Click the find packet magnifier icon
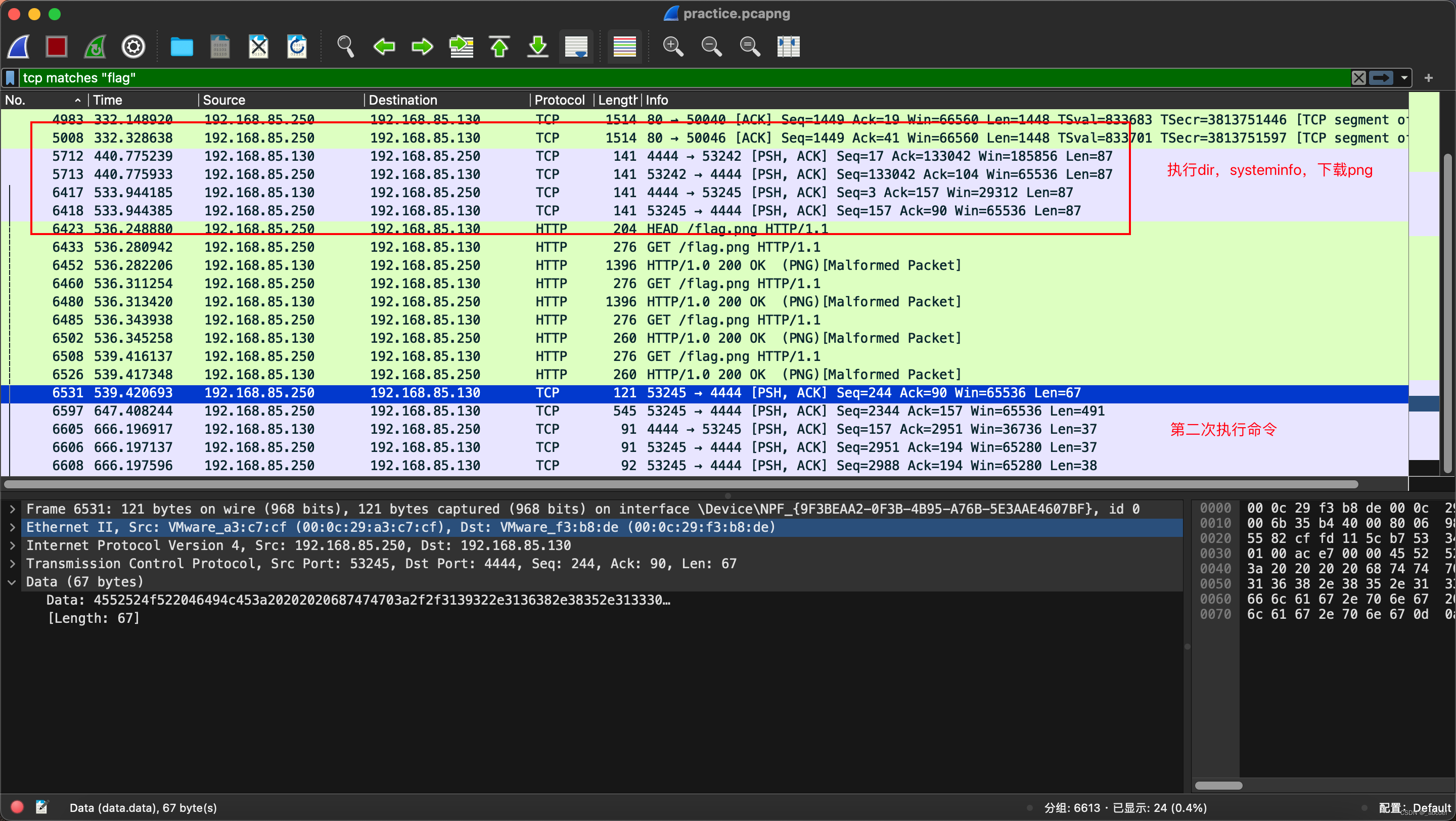1456x821 pixels. point(345,47)
